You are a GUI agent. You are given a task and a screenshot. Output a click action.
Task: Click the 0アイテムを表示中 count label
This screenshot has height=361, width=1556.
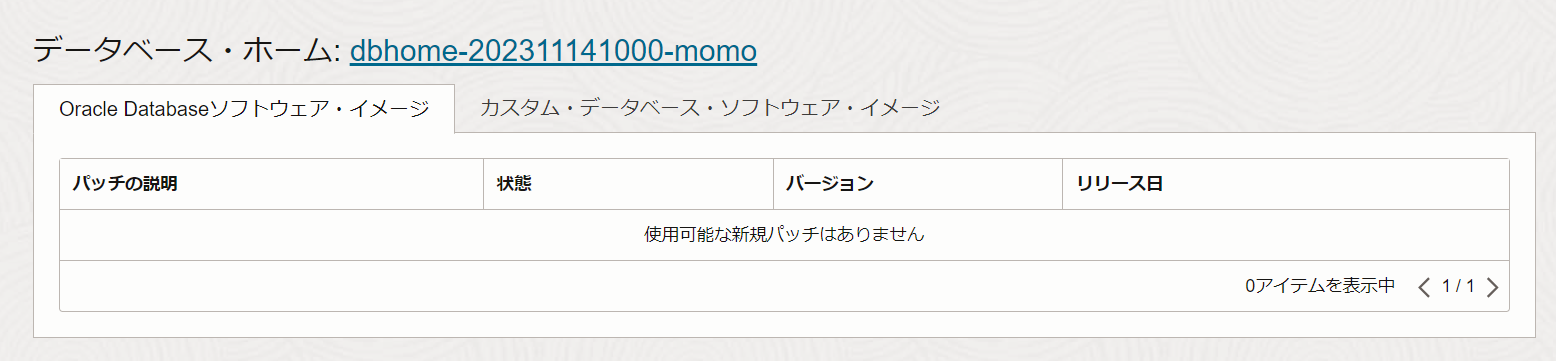1319,287
